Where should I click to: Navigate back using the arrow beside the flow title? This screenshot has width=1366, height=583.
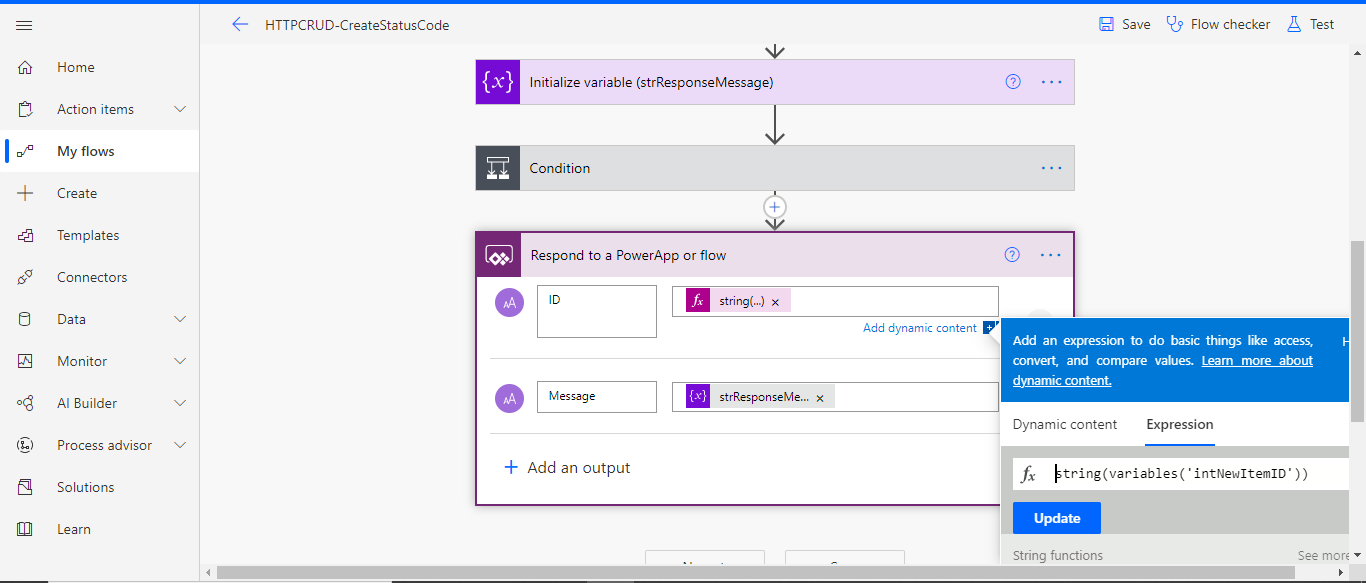coord(239,24)
